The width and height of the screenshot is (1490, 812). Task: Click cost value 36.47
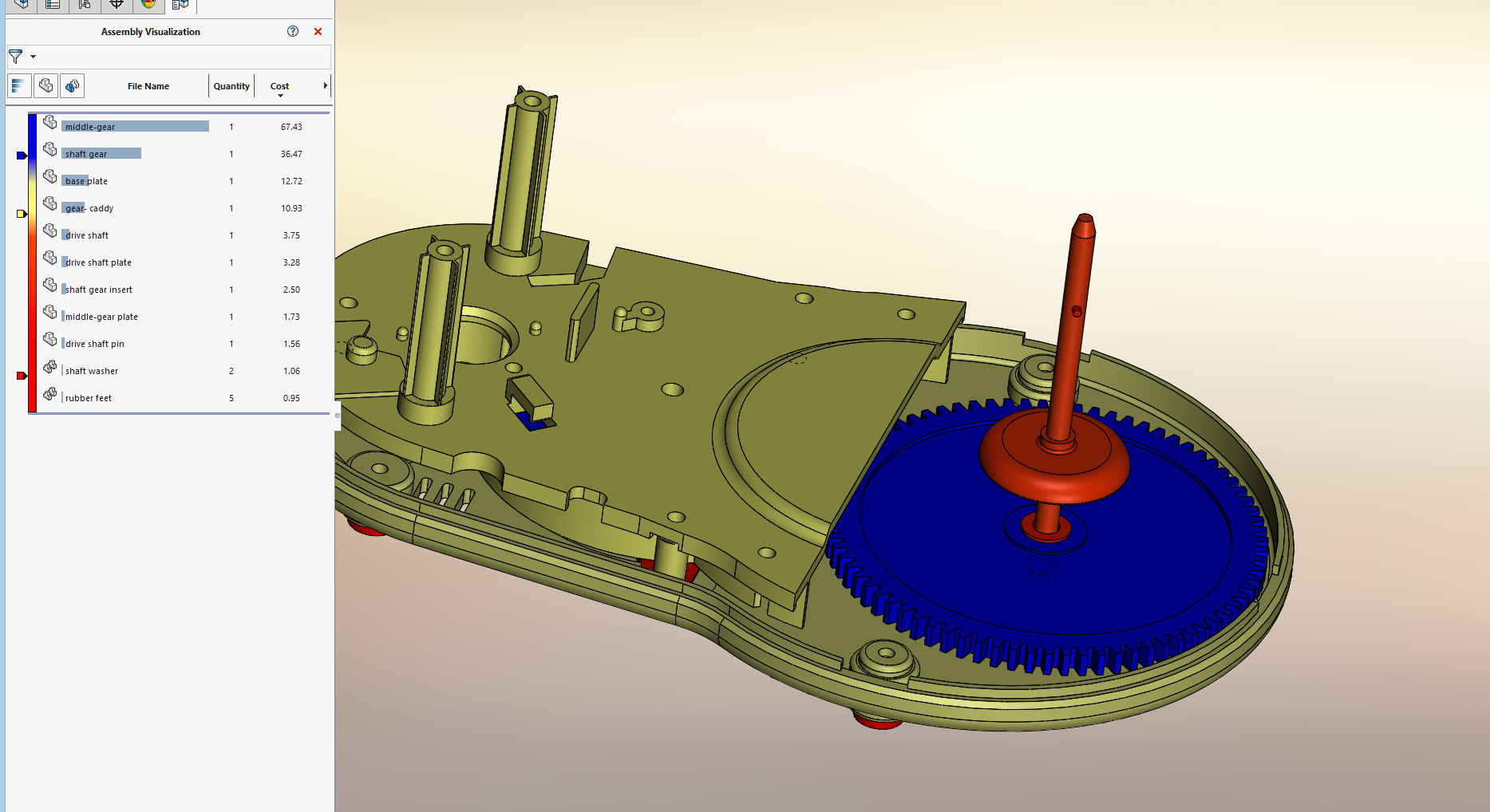tap(291, 154)
